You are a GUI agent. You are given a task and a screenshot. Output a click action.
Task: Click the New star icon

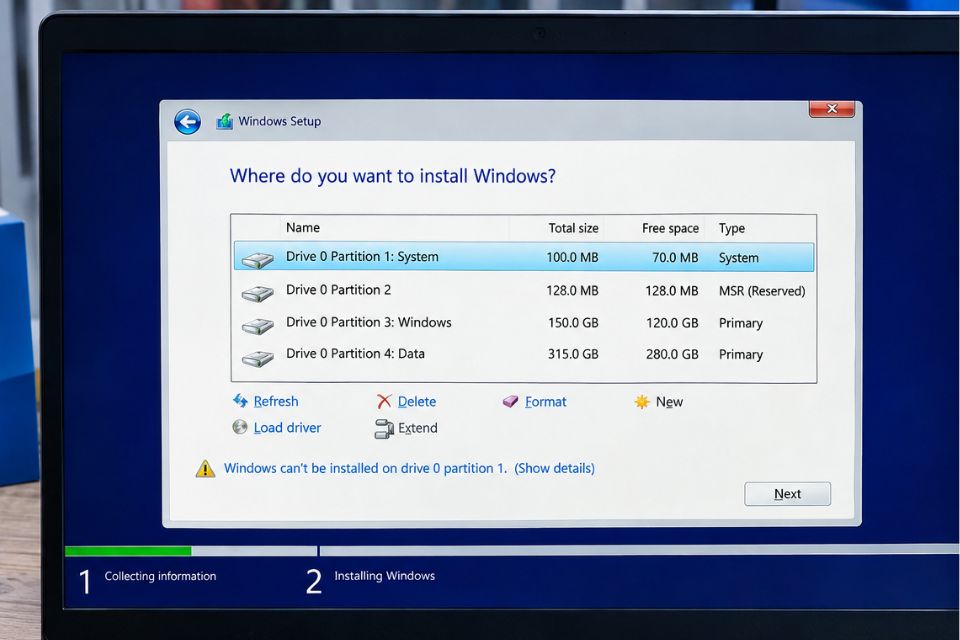[x=642, y=402]
